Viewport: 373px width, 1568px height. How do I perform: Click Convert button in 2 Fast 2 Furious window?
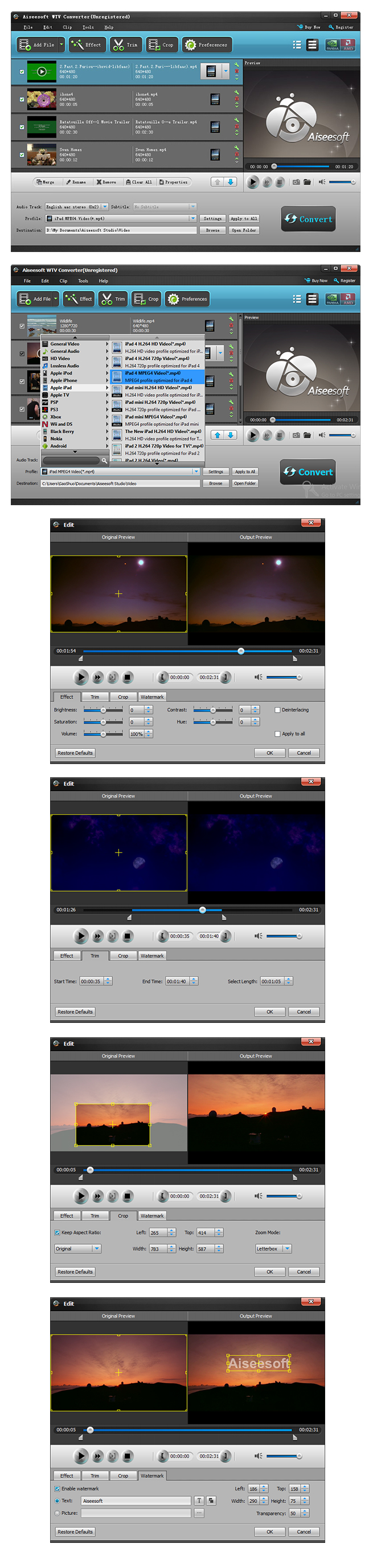coord(309,219)
